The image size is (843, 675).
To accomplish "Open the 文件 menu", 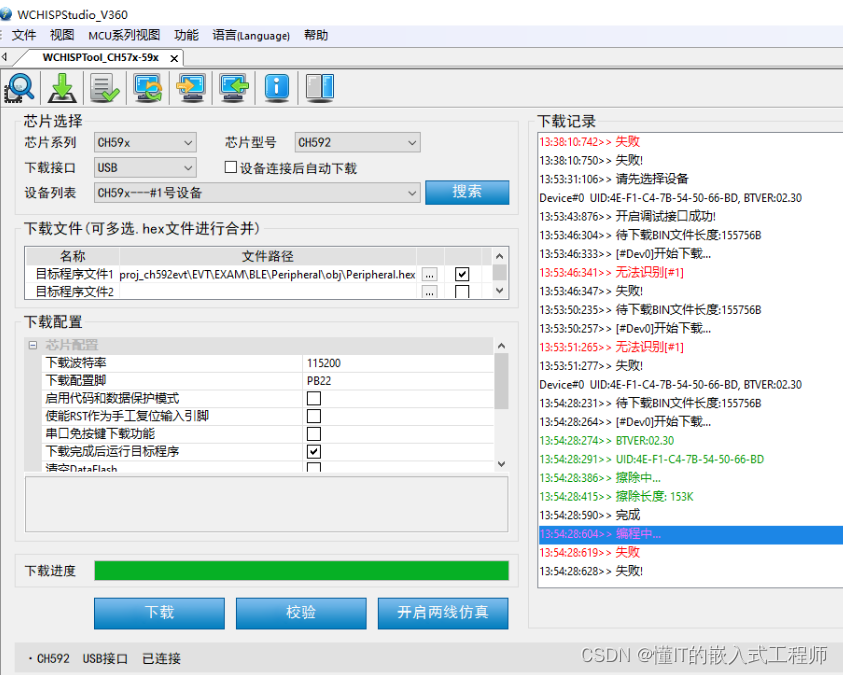I will tap(24, 35).
